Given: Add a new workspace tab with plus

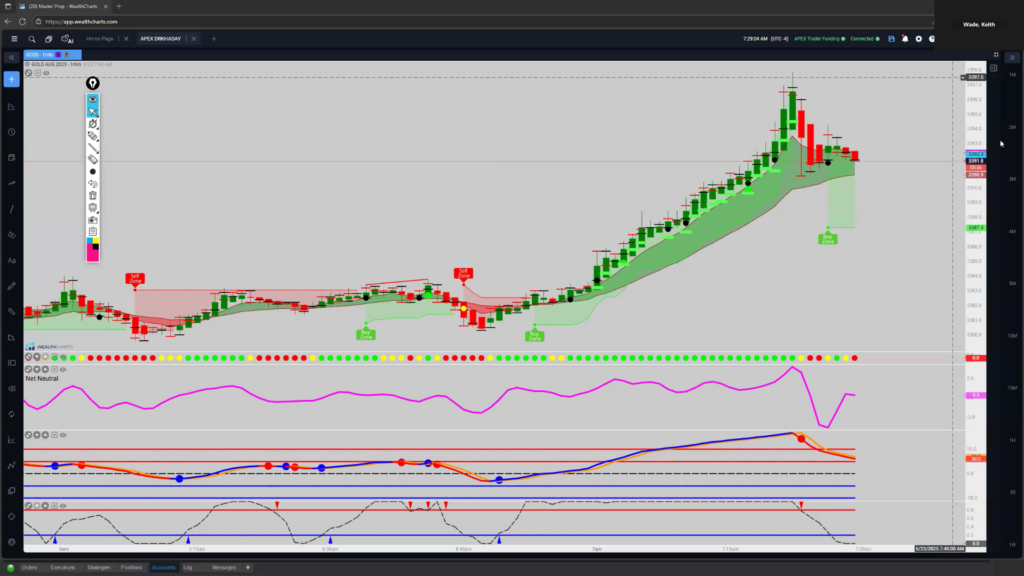Looking at the screenshot, I should [214, 39].
